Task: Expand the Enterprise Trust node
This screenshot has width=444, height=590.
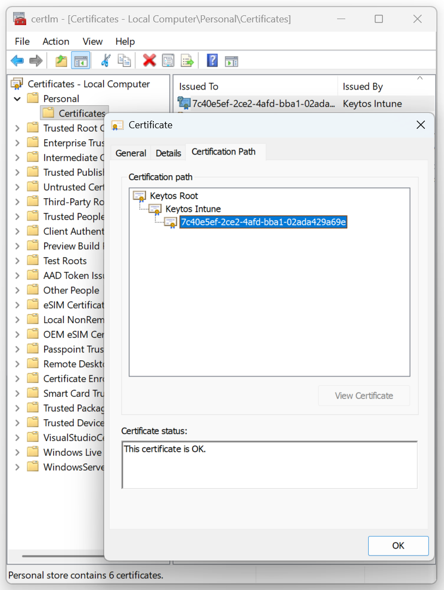Action: tap(17, 143)
